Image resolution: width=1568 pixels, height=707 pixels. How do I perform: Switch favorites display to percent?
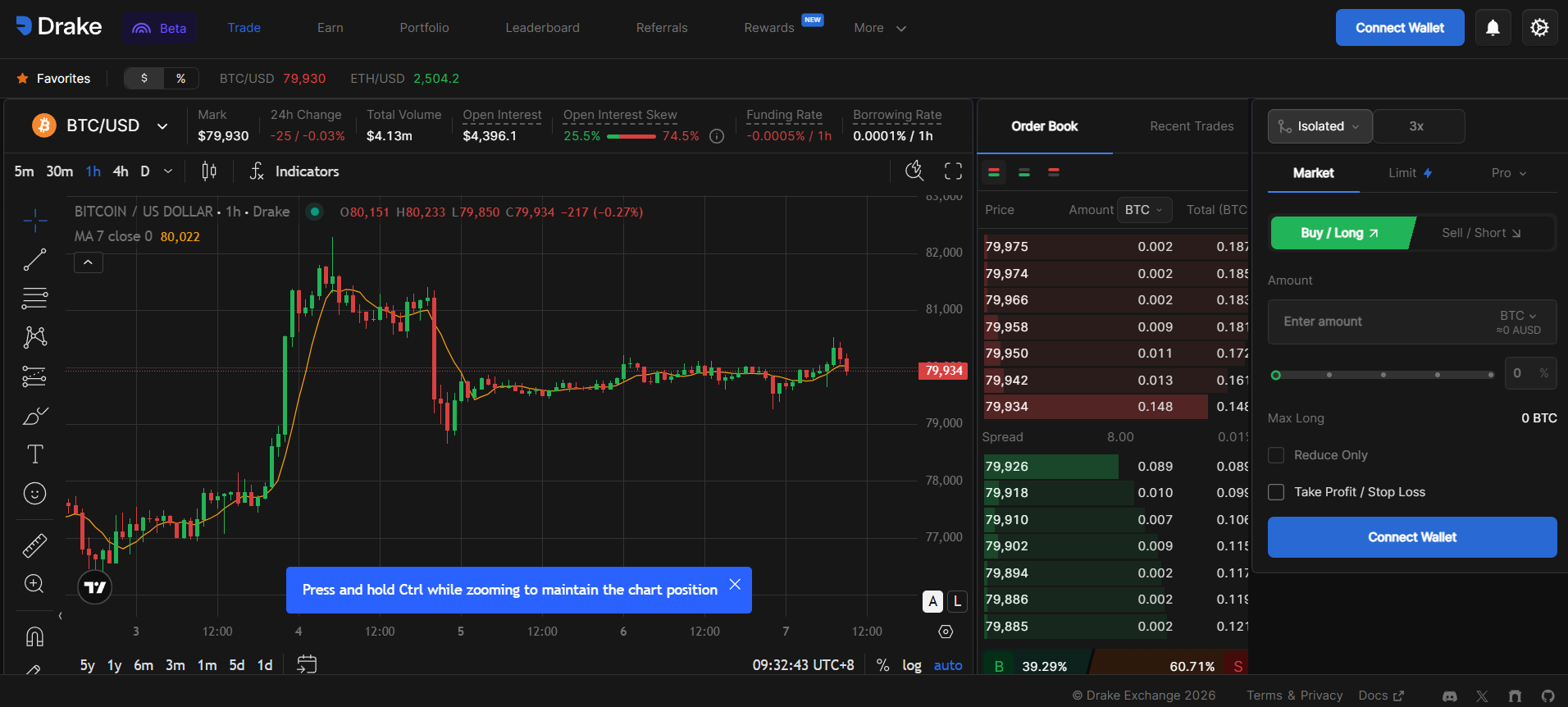(x=181, y=79)
